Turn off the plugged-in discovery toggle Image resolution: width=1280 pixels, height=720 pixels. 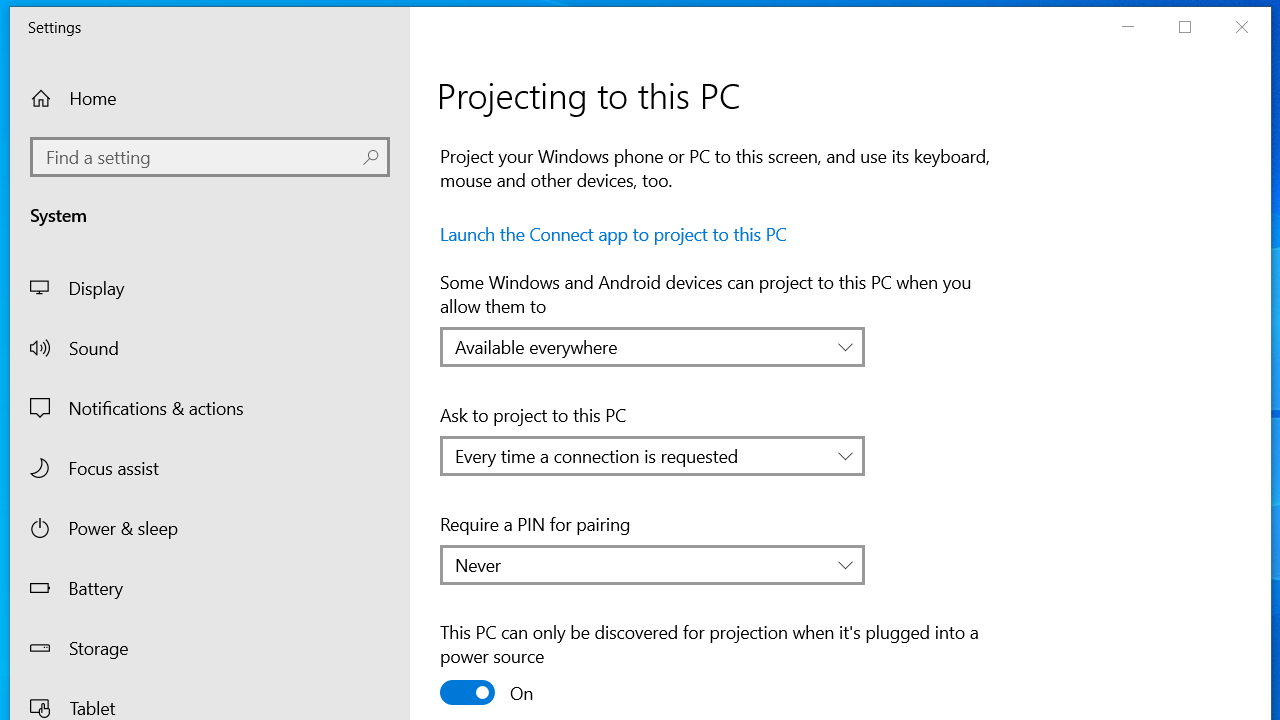coord(467,693)
